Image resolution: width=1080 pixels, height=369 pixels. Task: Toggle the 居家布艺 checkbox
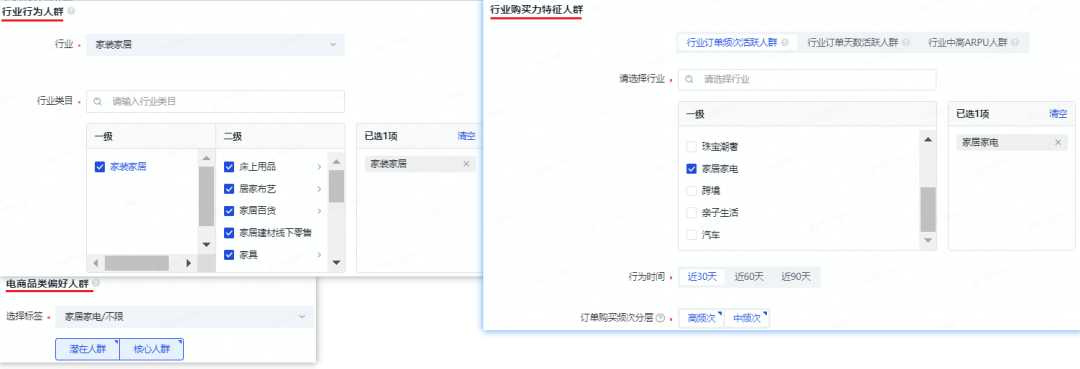click(x=229, y=189)
